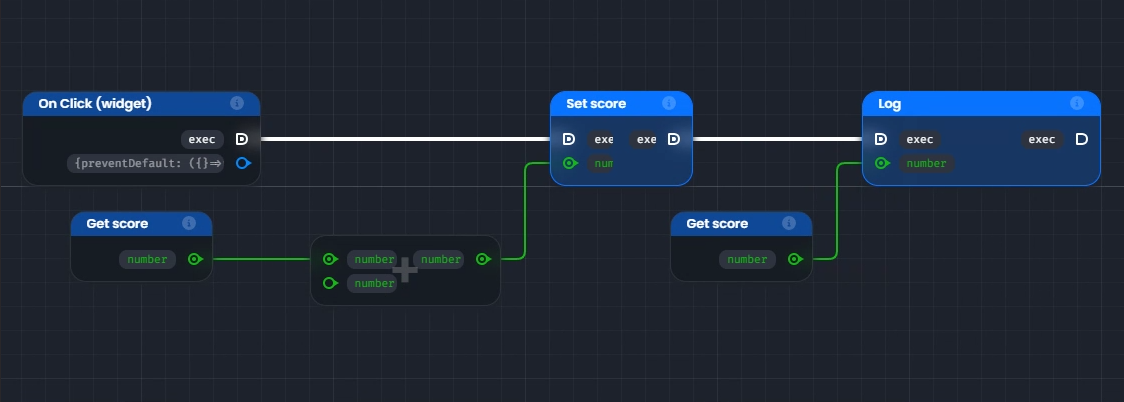Click exec input label on Log node
The image size is (1124, 402).
(x=920, y=139)
